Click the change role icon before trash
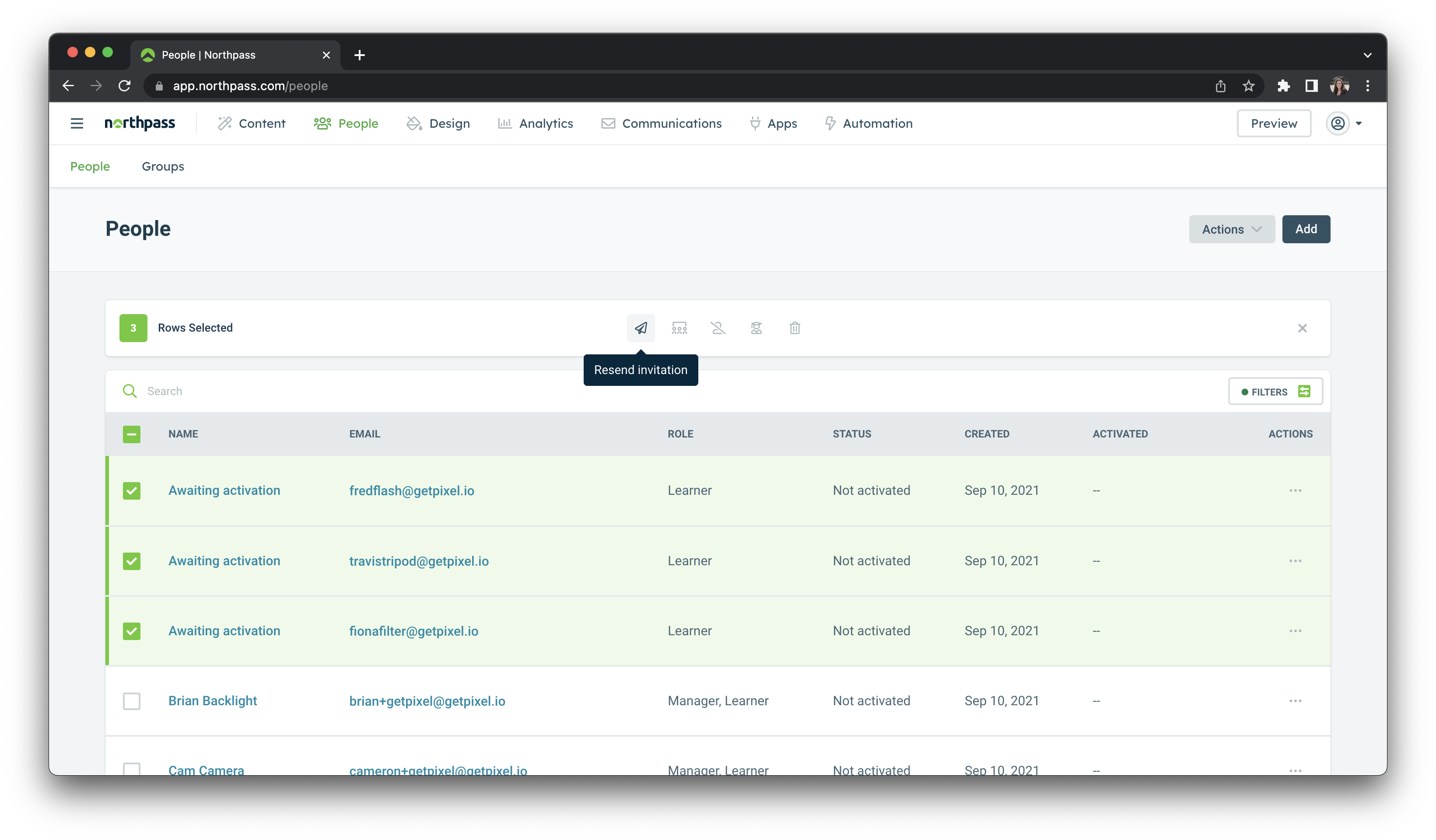 tap(756, 328)
